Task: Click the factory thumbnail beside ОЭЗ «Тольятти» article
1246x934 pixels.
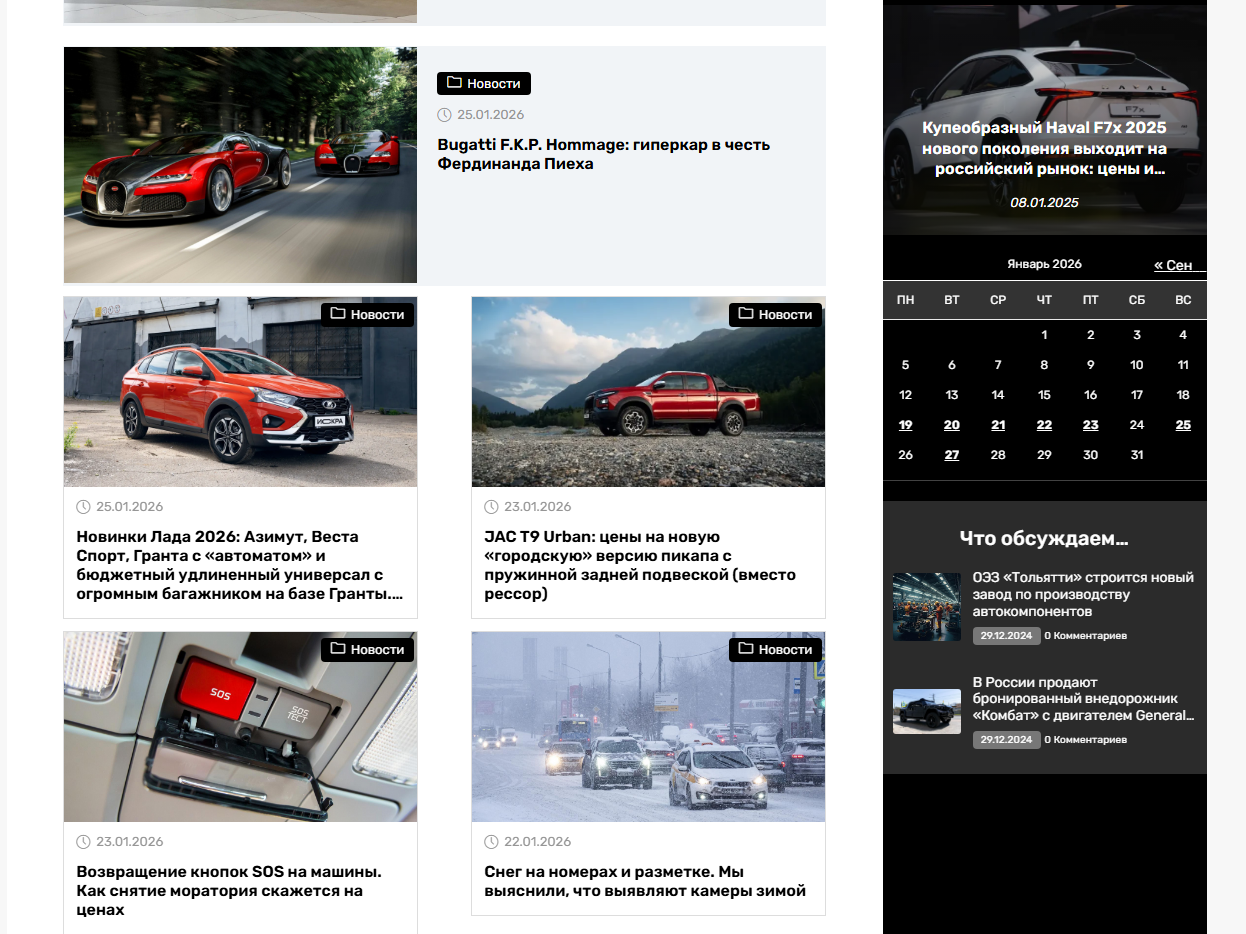Action: (x=927, y=607)
